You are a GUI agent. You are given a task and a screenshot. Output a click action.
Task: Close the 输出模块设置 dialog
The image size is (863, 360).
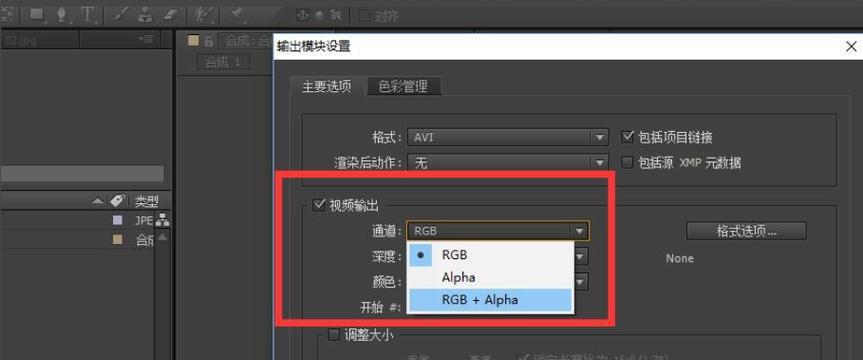tap(850, 47)
